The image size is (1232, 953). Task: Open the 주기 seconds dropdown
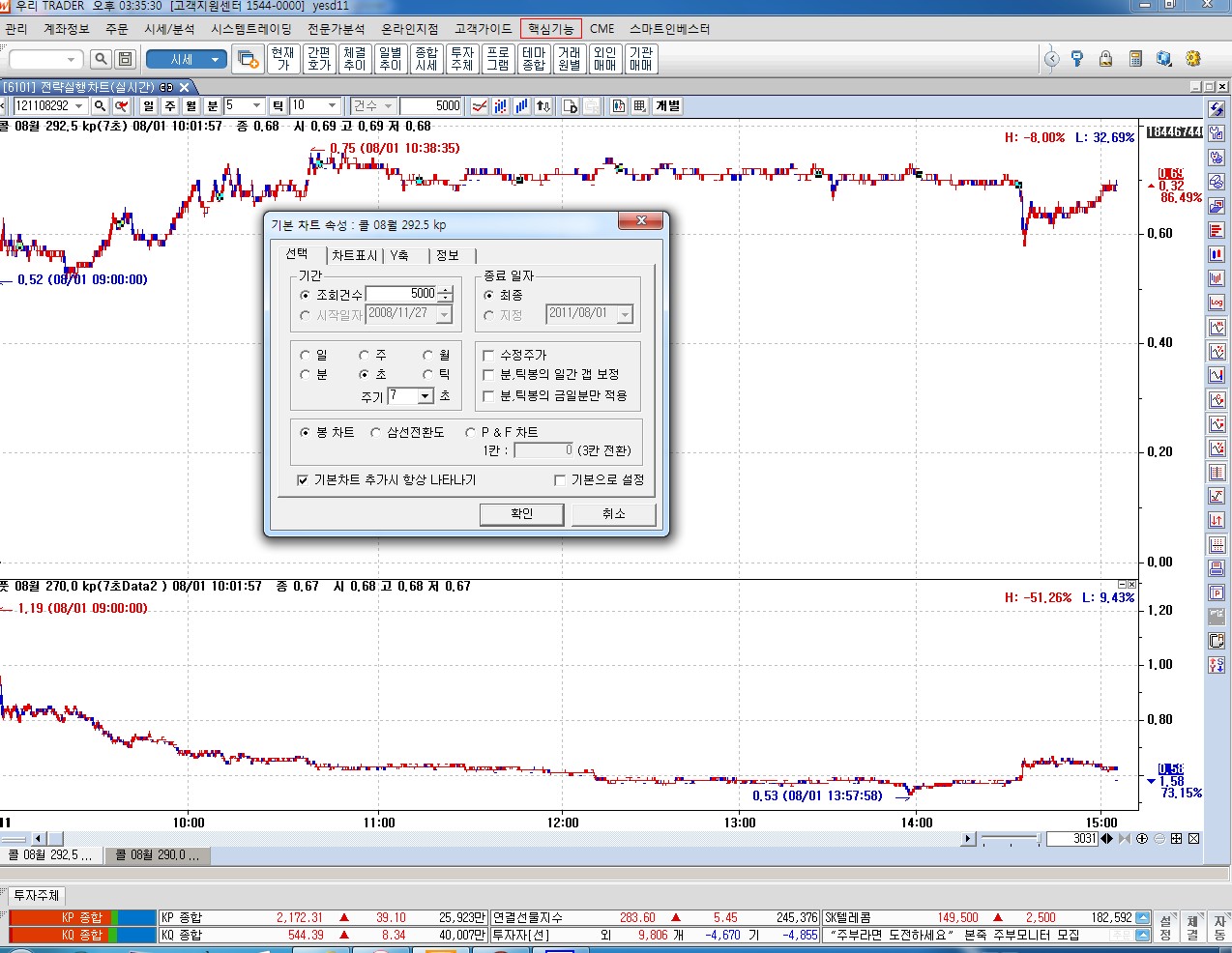(x=425, y=396)
